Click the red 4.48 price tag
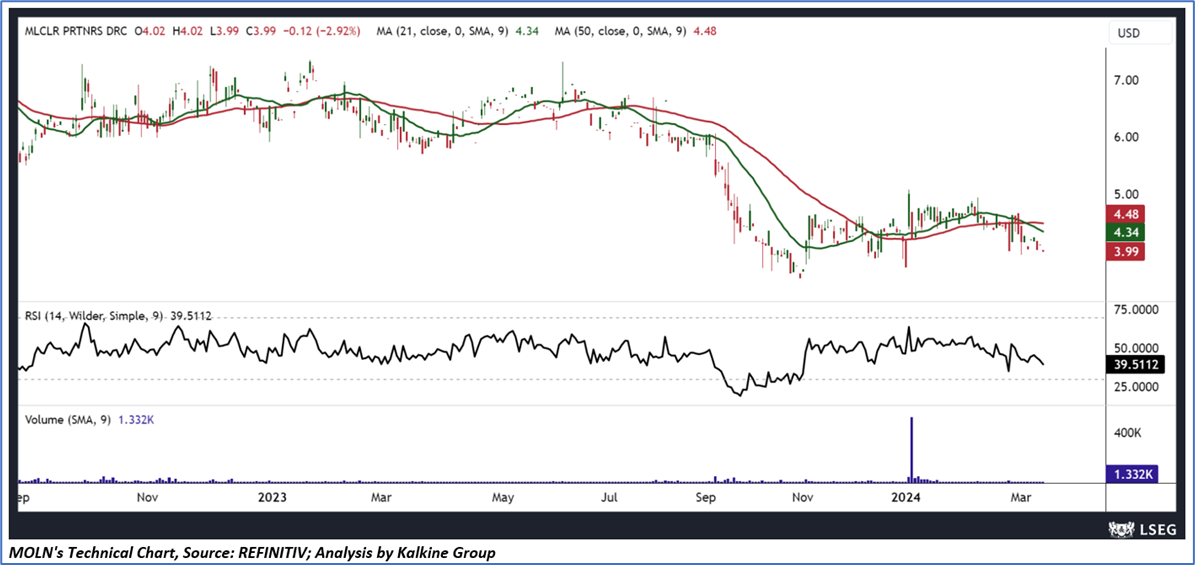 tap(1125, 213)
